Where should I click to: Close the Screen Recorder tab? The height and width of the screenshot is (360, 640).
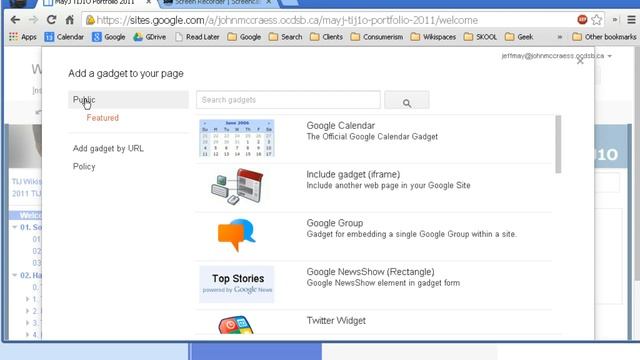[x=269, y=2]
